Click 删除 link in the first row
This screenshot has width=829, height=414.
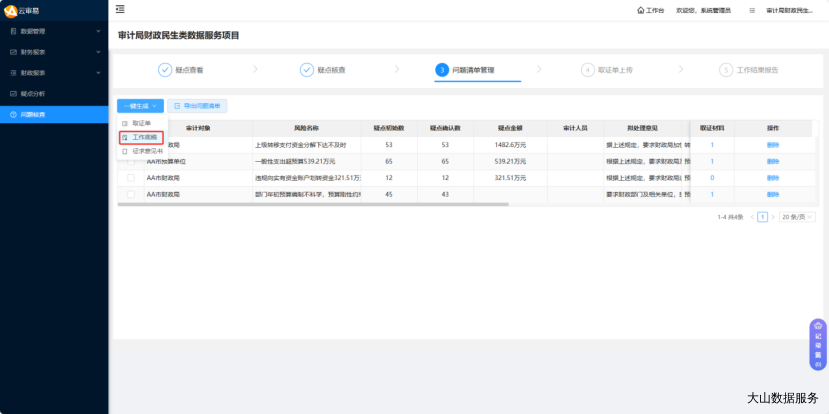pos(772,145)
